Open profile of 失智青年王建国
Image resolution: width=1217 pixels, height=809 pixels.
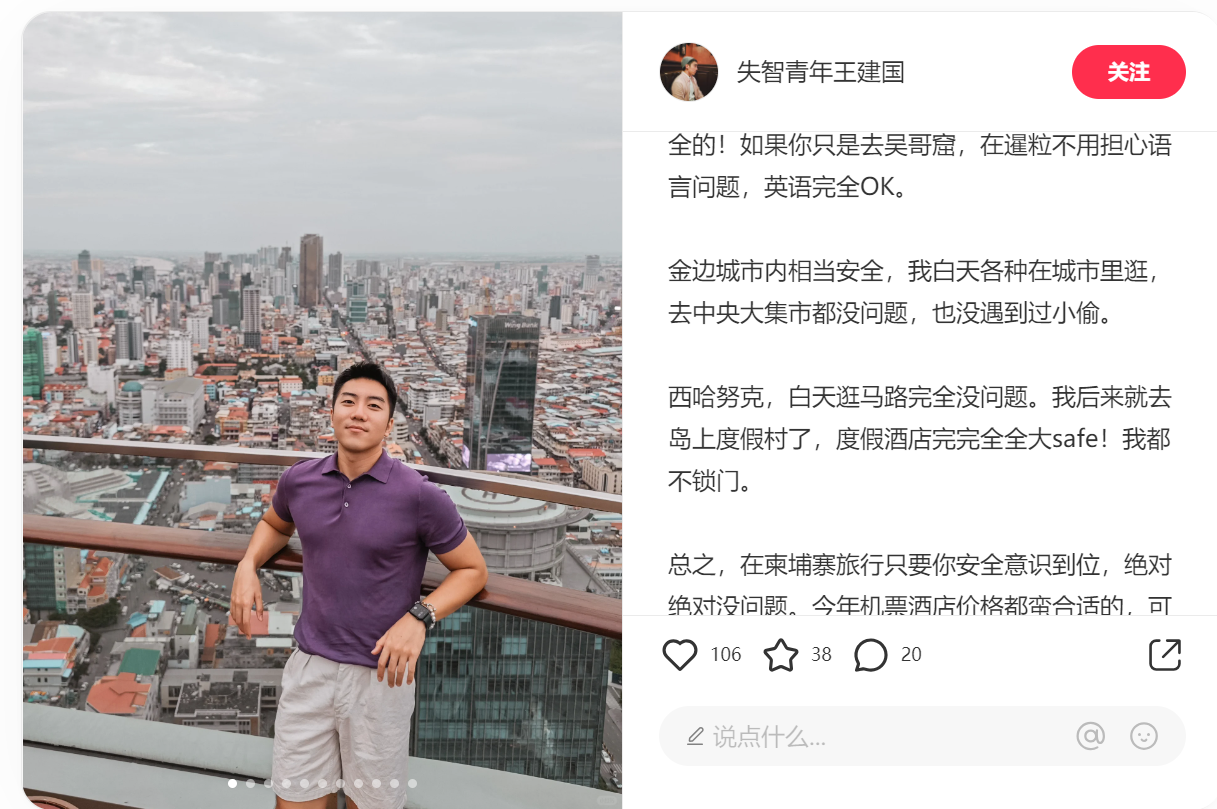click(820, 72)
